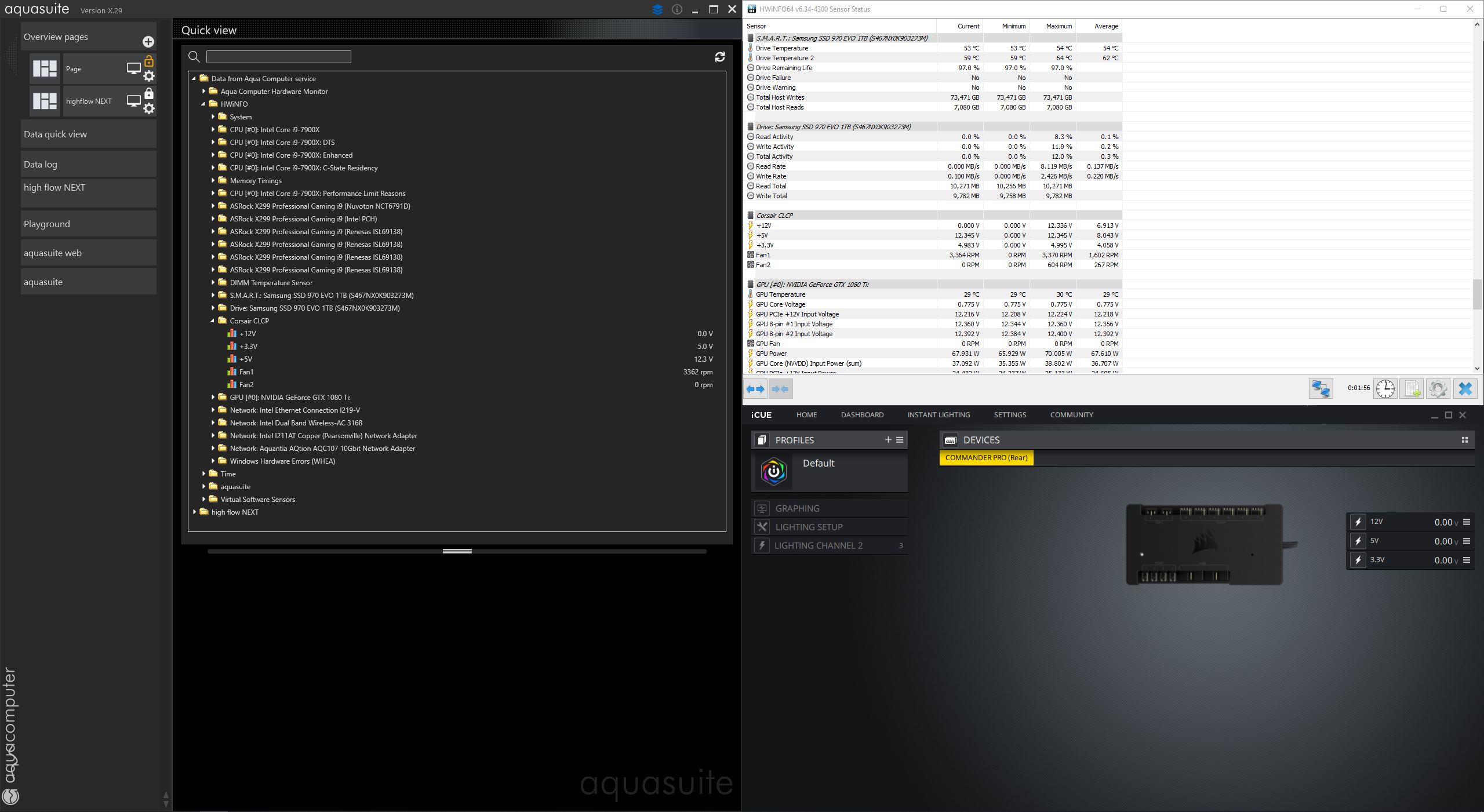Viewport: 1484px width, 812px height.
Task: Open settings gear for highflow NEXT page
Action: pyautogui.click(x=149, y=108)
